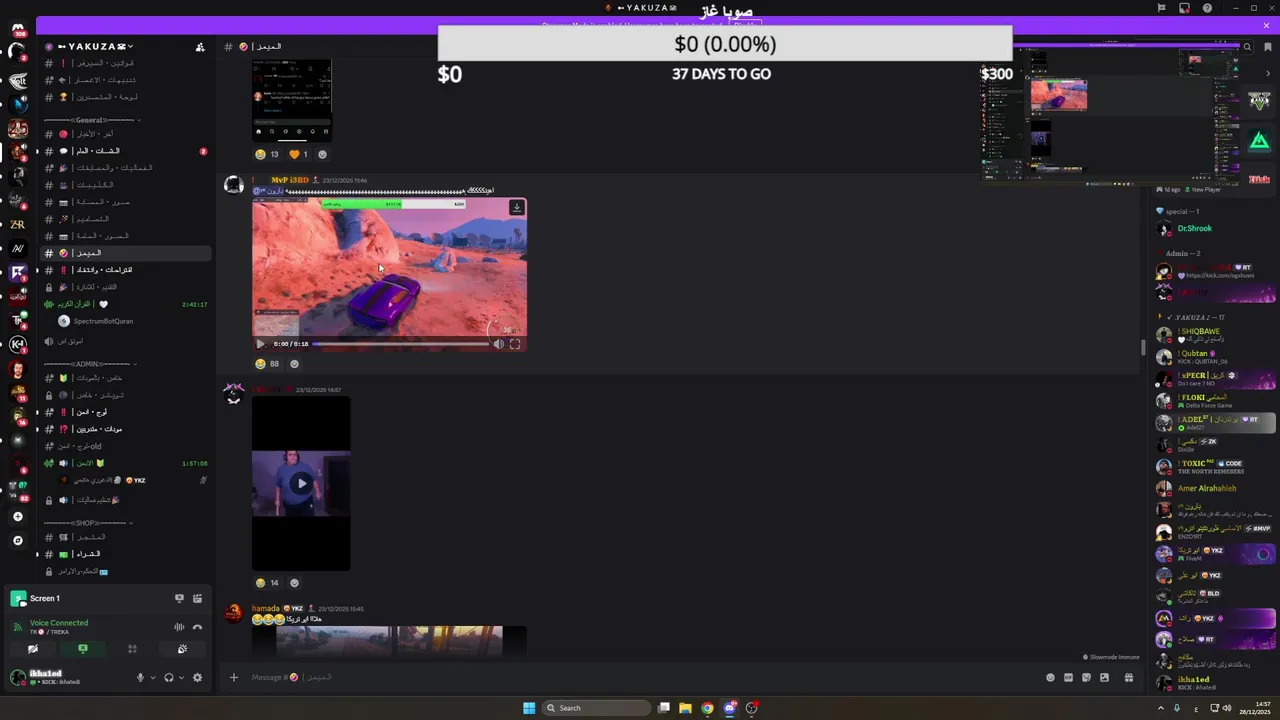Add the laughing reaction with 14 count
The image size is (1280, 720).
pos(267,583)
